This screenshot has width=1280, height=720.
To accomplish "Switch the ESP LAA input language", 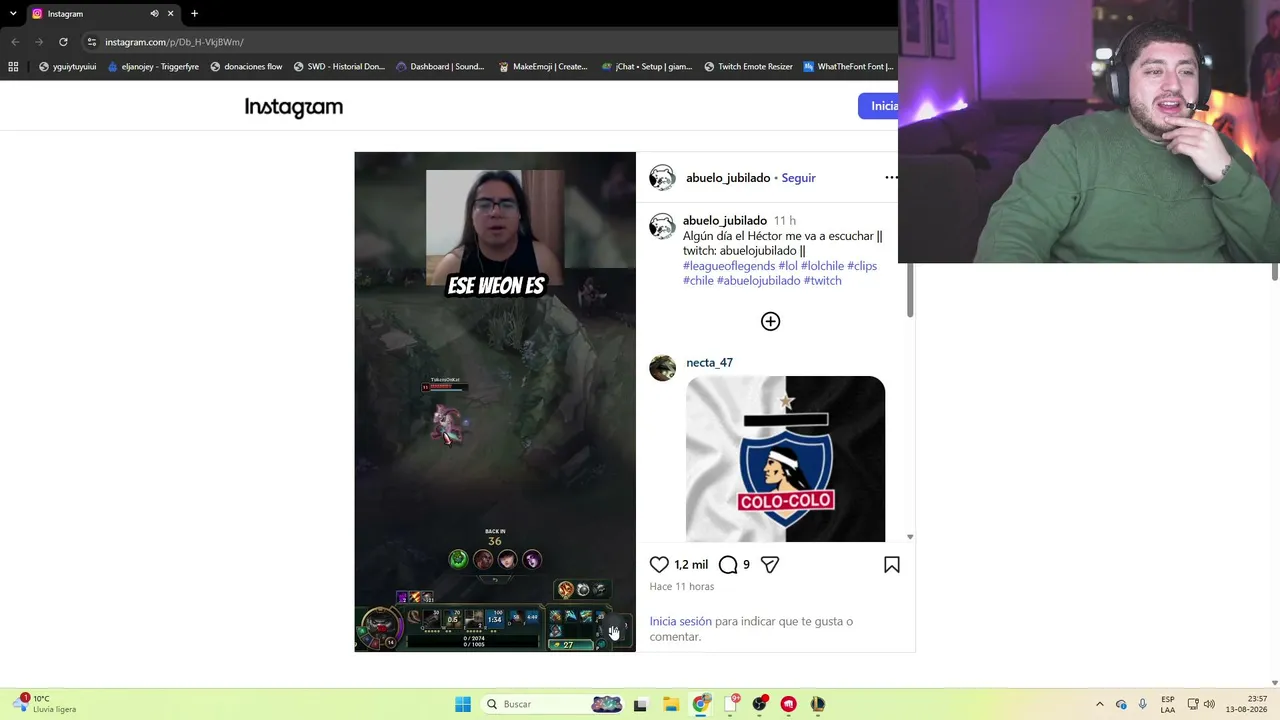I will (1168, 704).
